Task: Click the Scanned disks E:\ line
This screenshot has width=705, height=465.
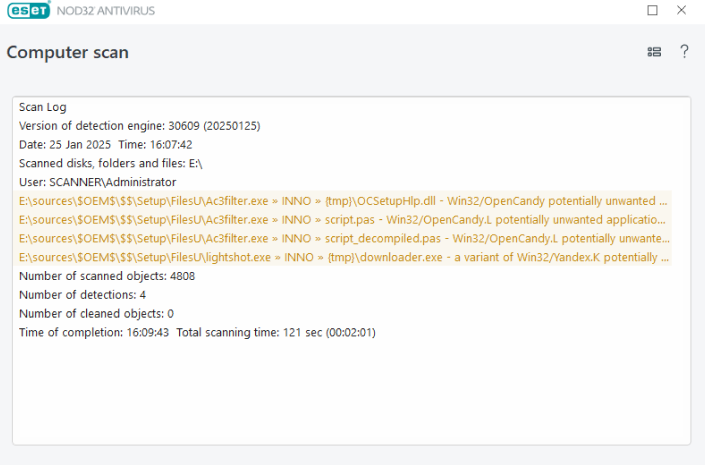Action: pos(111,163)
